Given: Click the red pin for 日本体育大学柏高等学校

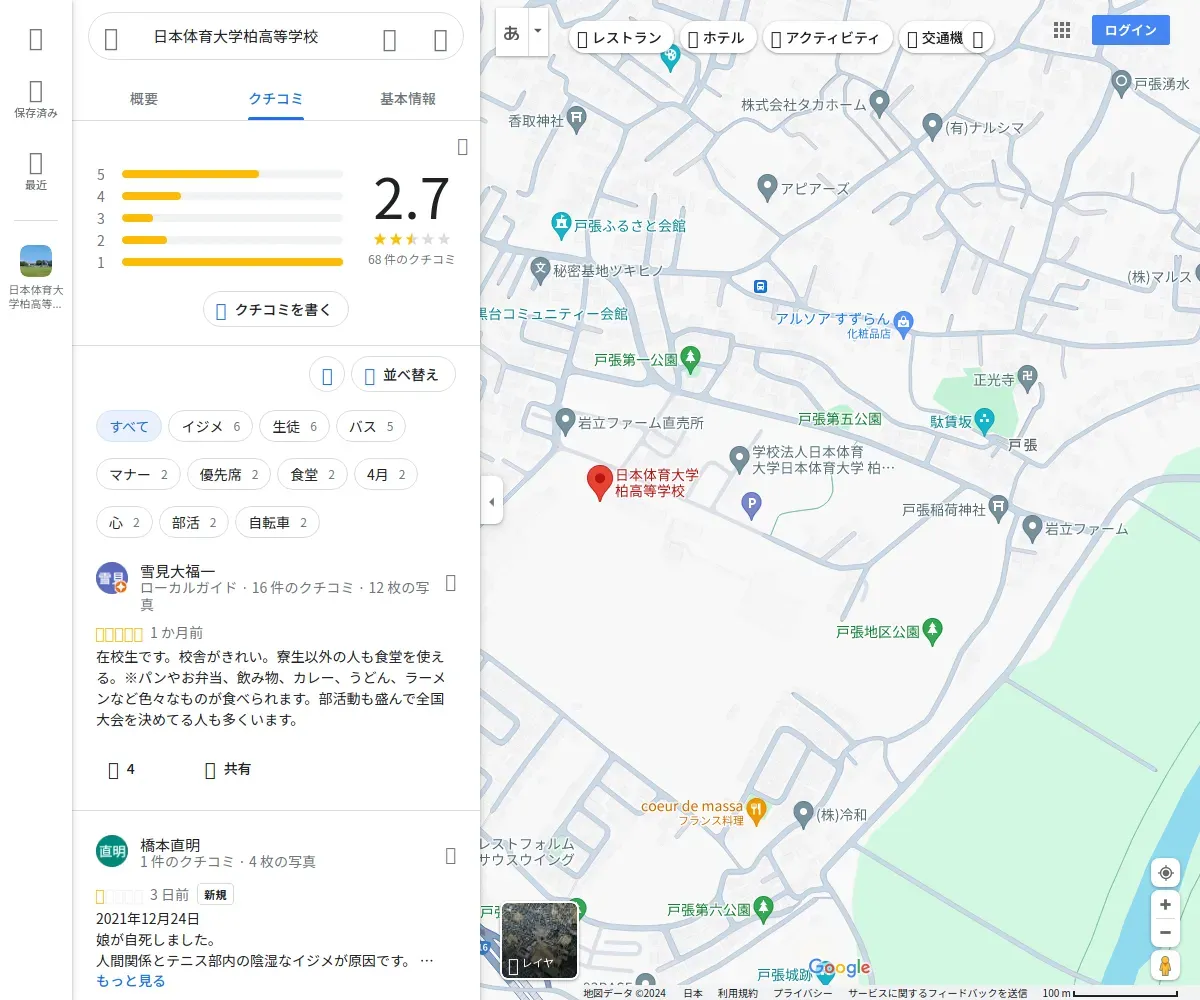Looking at the screenshot, I should click(x=599, y=483).
